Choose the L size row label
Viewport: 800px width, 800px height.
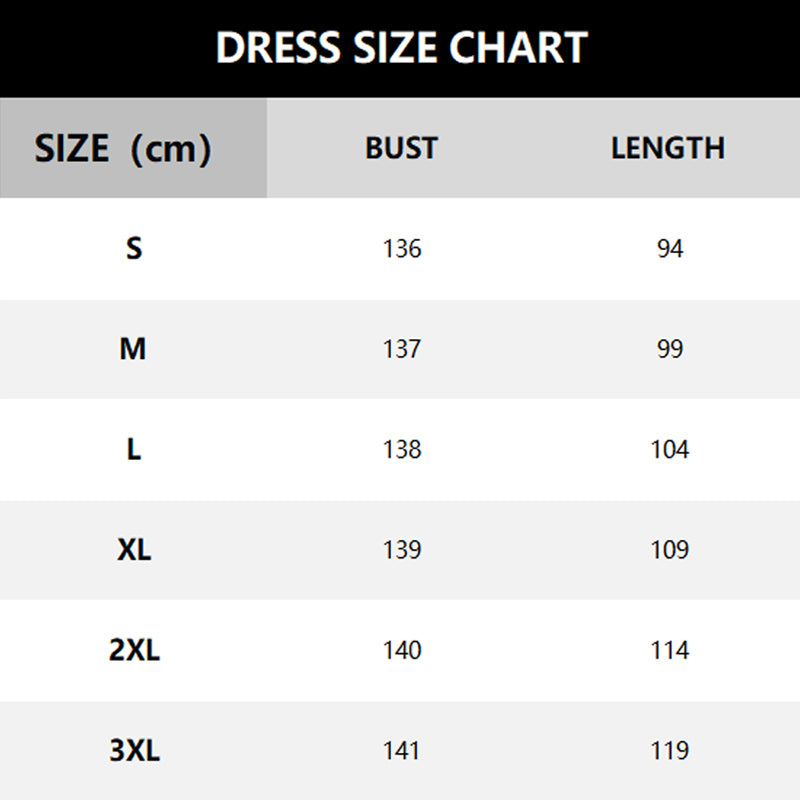(134, 449)
